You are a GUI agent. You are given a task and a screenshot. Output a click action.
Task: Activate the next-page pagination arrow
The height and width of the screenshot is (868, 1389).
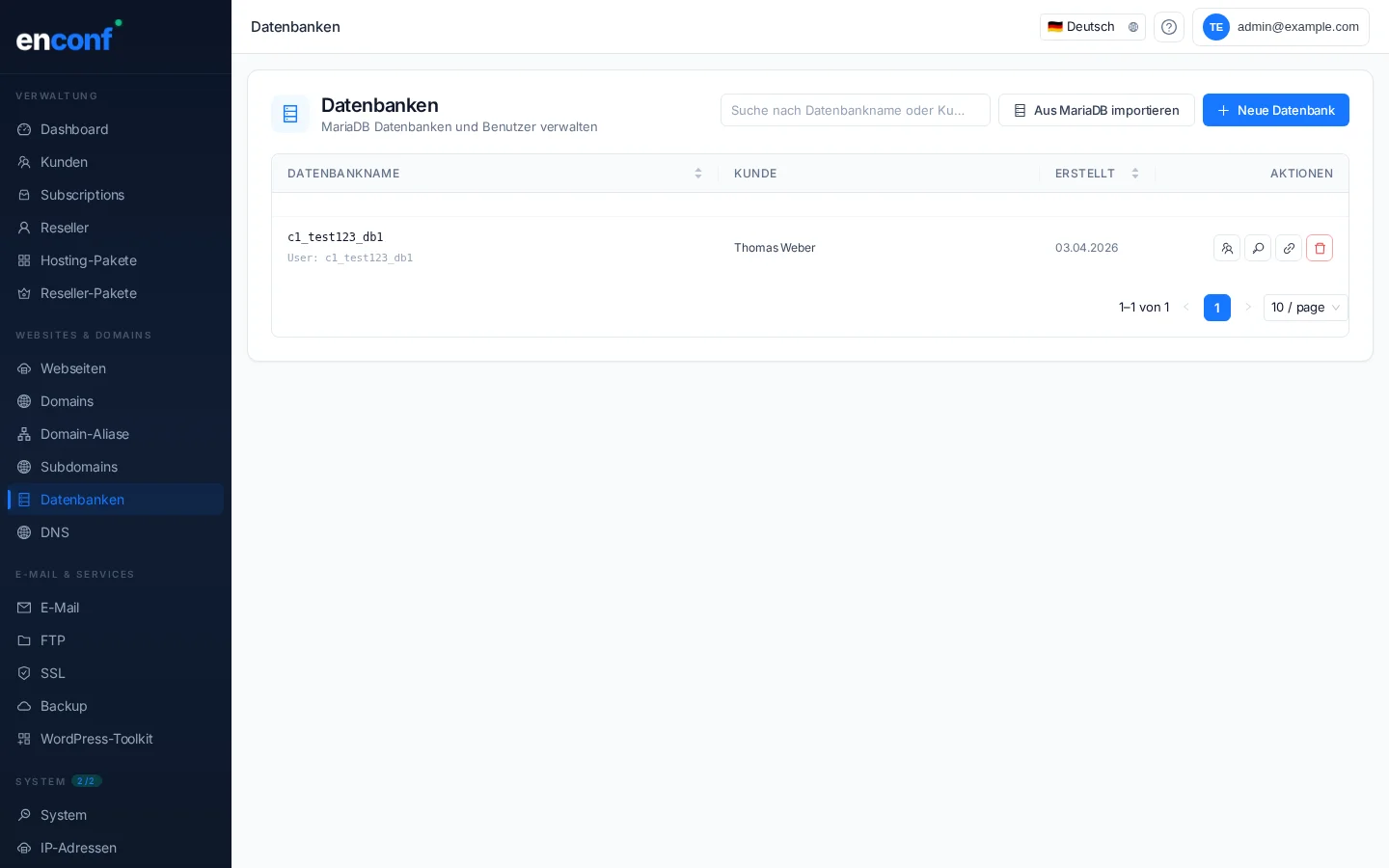(x=1248, y=308)
